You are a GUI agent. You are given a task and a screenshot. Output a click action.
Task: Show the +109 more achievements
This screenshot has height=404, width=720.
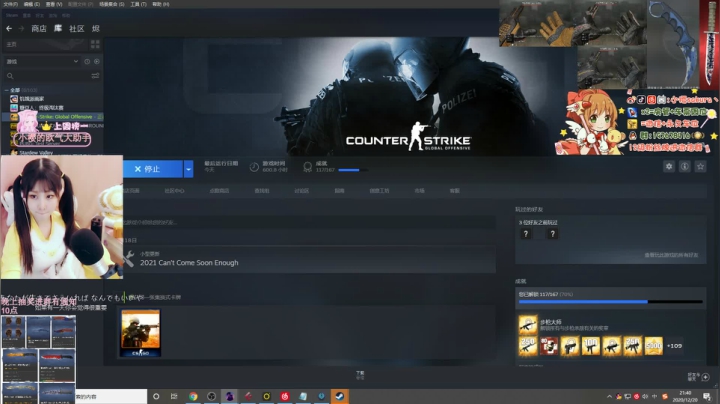pos(674,346)
